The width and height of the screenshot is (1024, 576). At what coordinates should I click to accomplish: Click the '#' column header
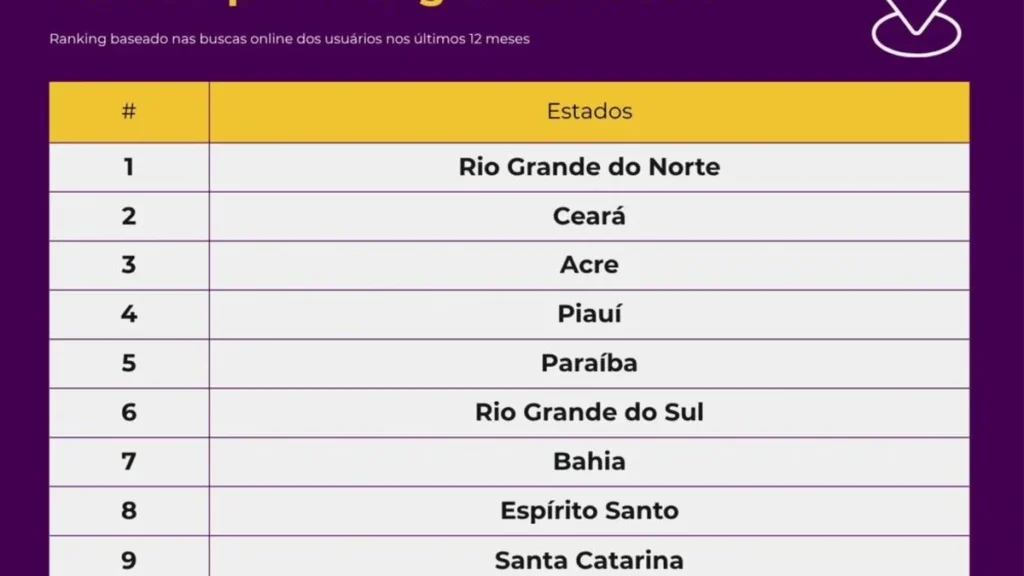(x=129, y=112)
